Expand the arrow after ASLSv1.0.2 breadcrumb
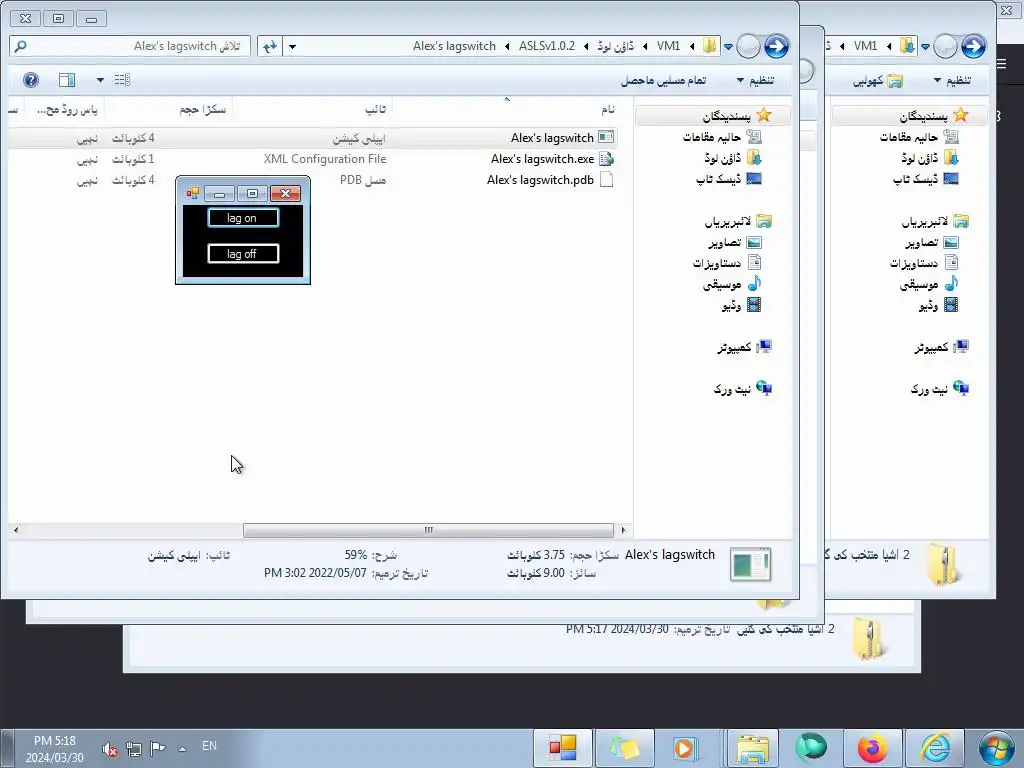Image resolution: width=1024 pixels, height=768 pixels. pos(507,46)
